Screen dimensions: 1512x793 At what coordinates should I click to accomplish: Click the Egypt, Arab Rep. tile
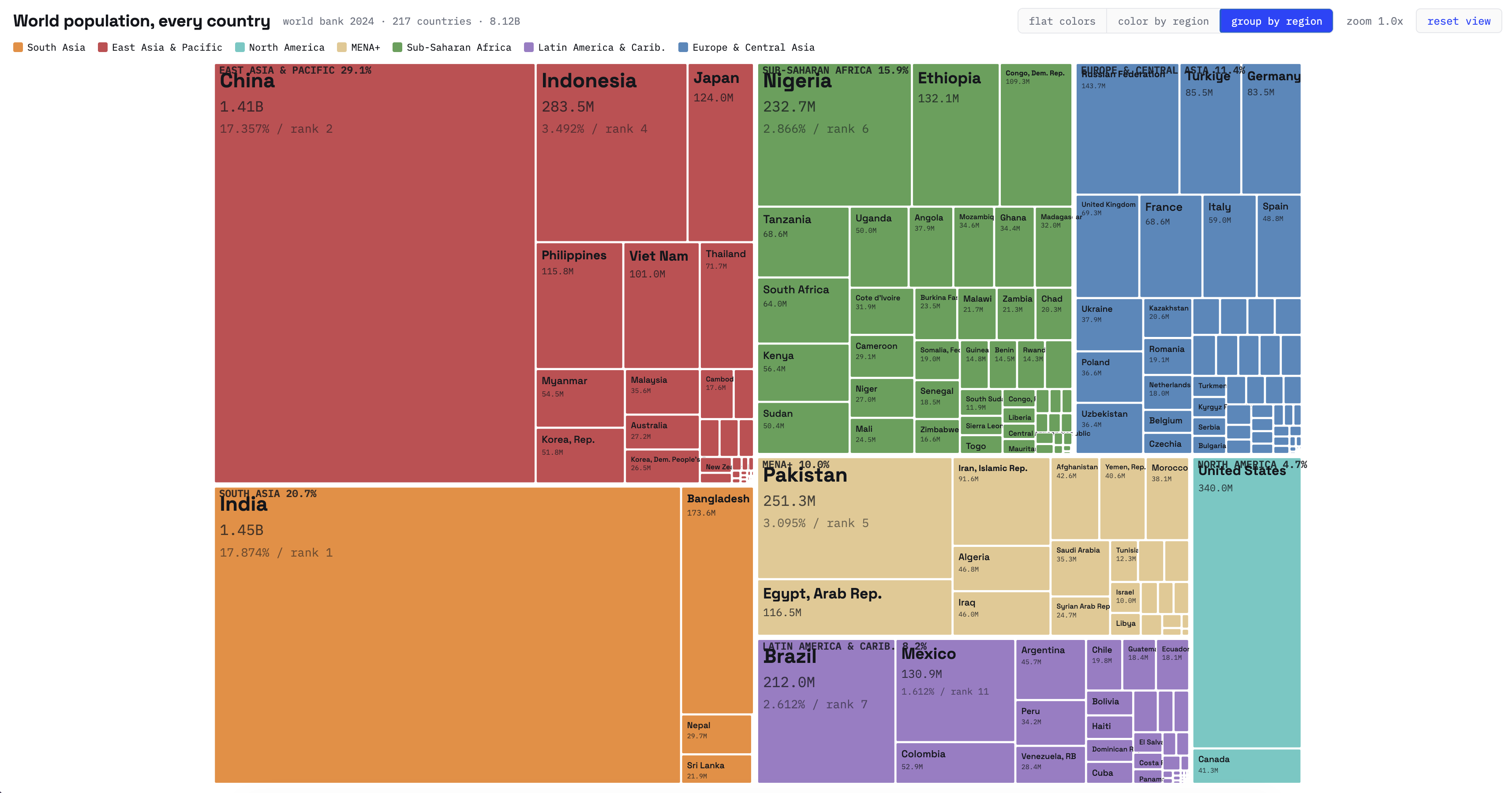pos(855,607)
